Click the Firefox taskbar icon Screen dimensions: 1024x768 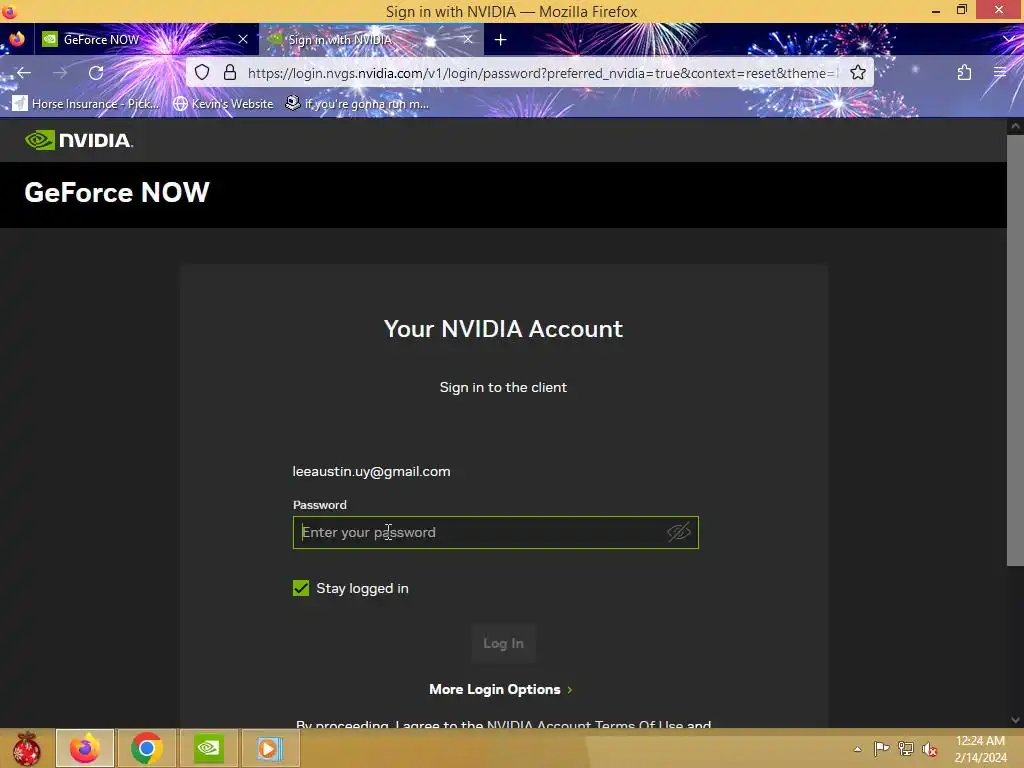(x=85, y=748)
